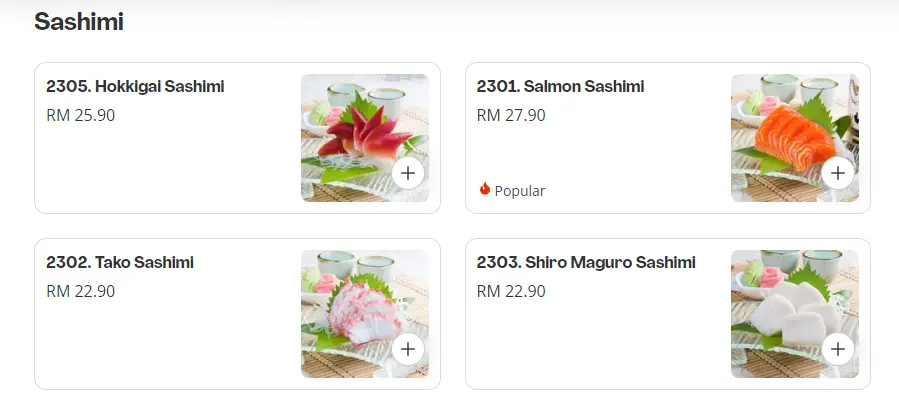Add Tako Sashimi with its plus button
Image resolution: width=899 pixels, height=412 pixels.
pyautogui.click(x=407, y=349)
